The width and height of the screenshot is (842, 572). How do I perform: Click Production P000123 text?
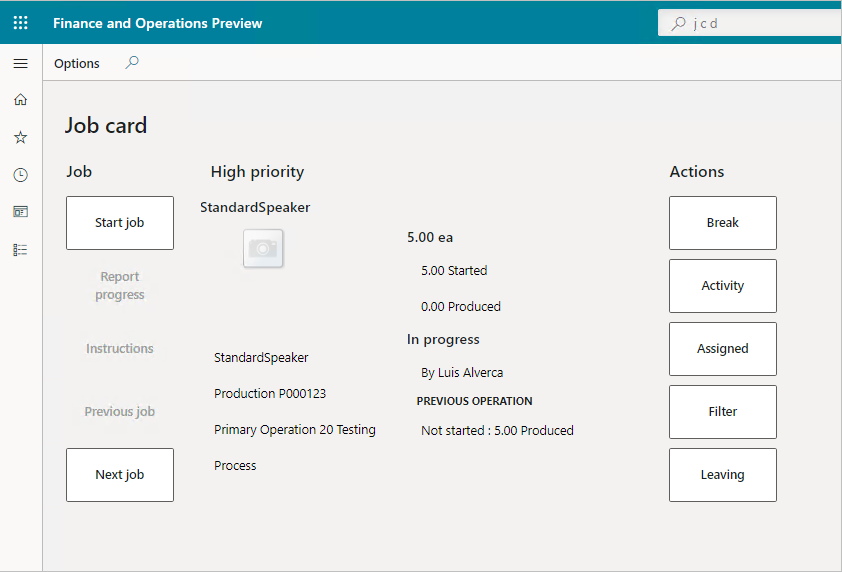point(270,394)
